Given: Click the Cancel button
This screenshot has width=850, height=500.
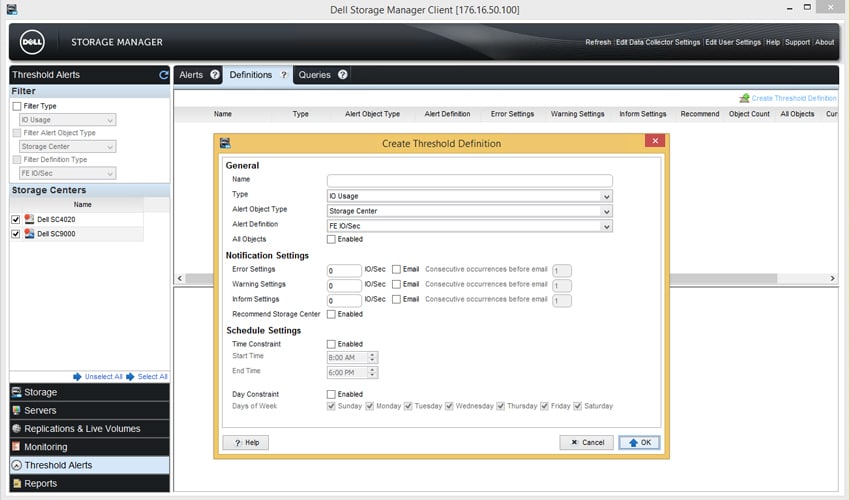Looking at the screenshot, I should tap(587, 443).
